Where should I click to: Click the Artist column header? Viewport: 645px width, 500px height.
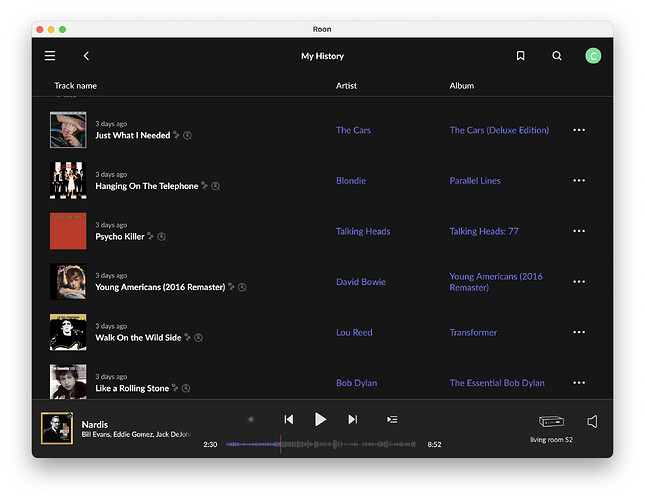coord(346,86)
